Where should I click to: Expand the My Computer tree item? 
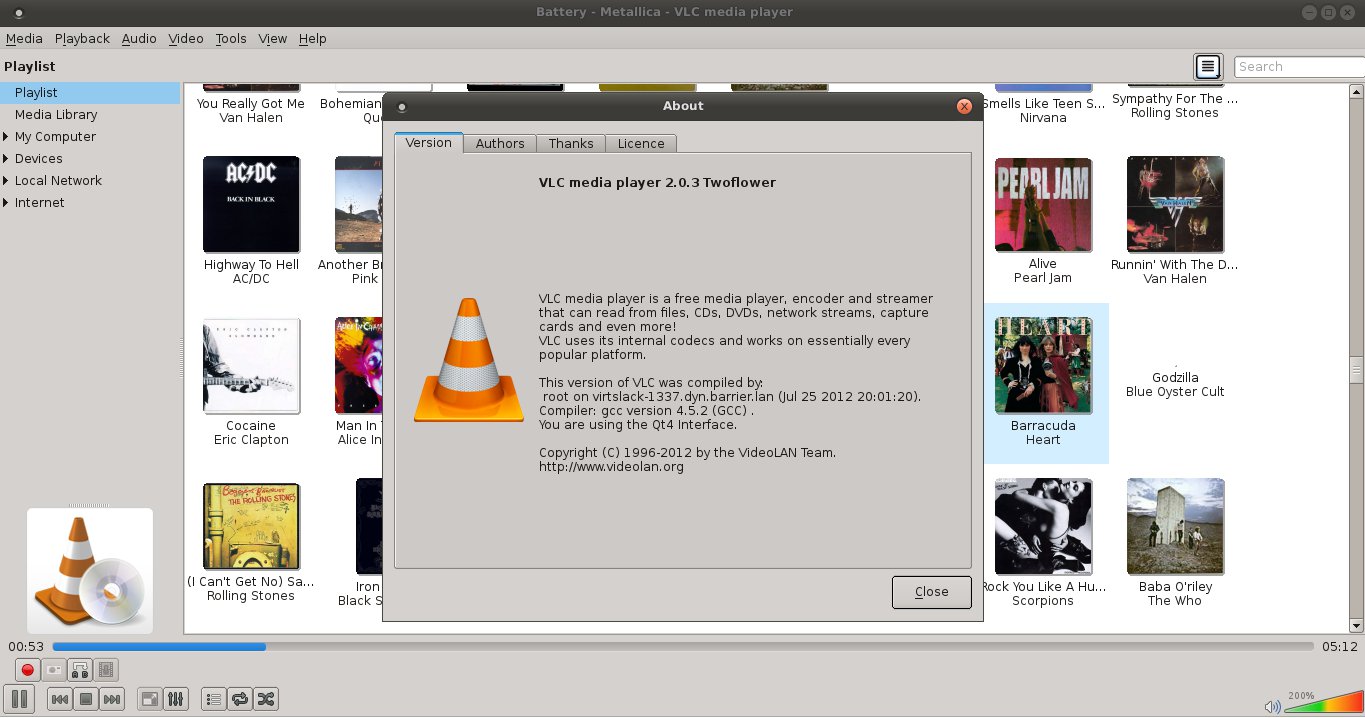tap(6, 137)
